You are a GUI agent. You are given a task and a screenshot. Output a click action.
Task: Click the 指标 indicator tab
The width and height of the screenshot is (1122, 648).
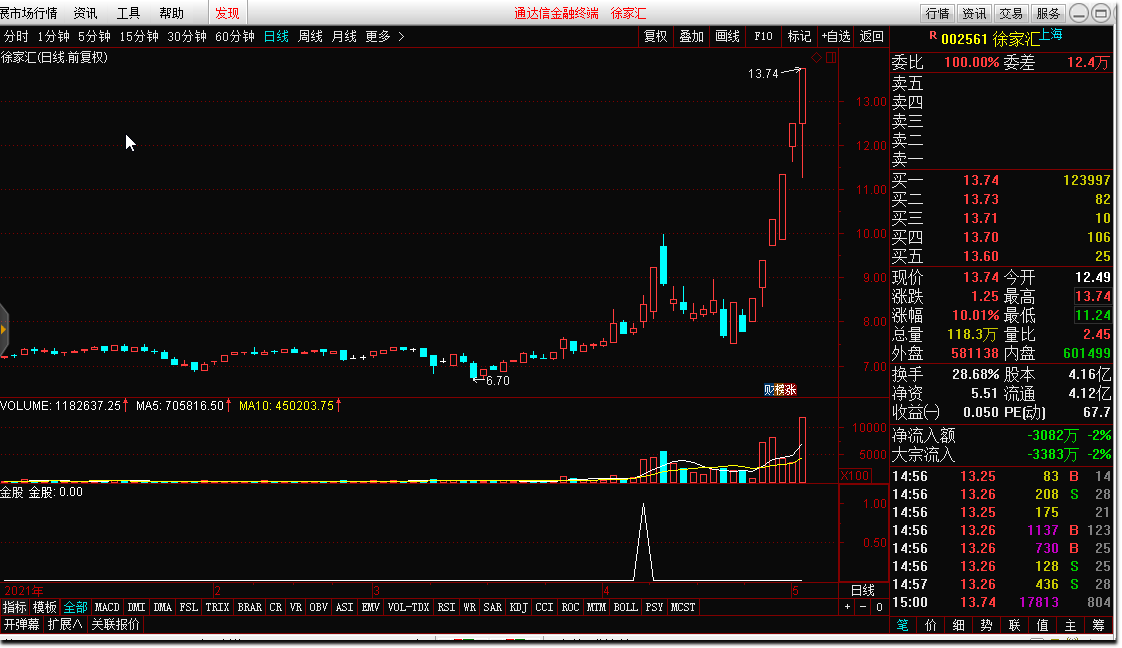click(14, 607)
